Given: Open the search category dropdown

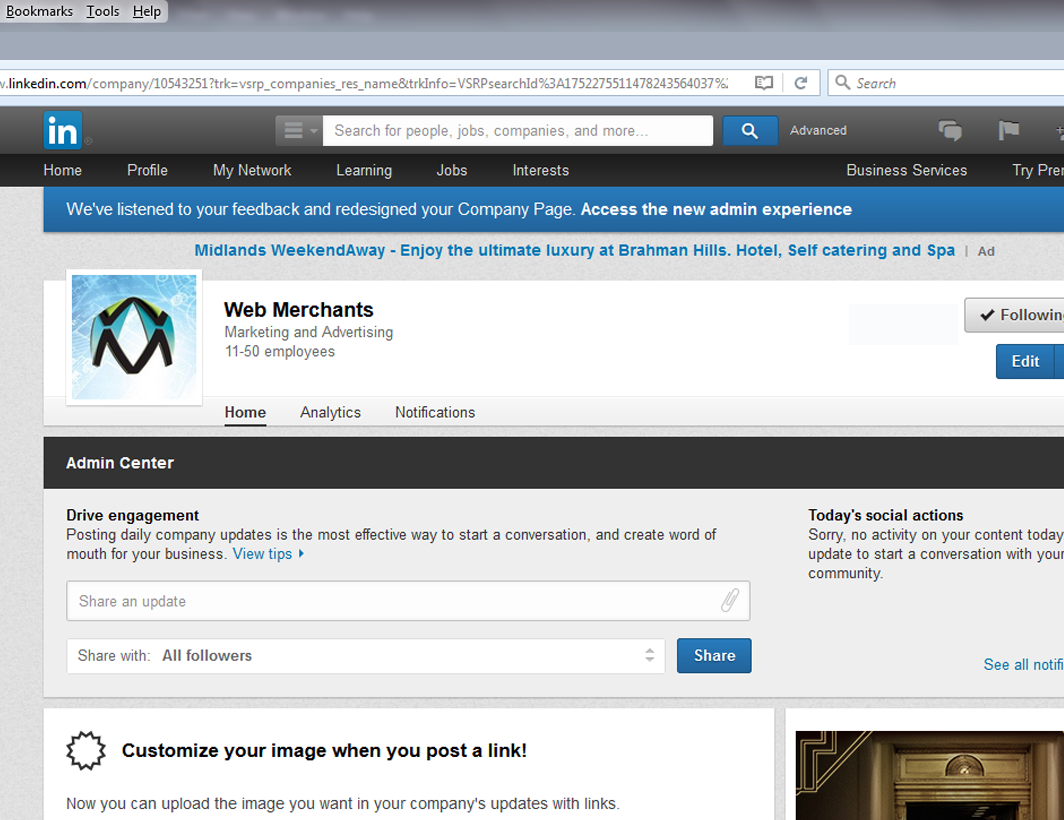Looking at the screenshot, I should tap(298, 131).
